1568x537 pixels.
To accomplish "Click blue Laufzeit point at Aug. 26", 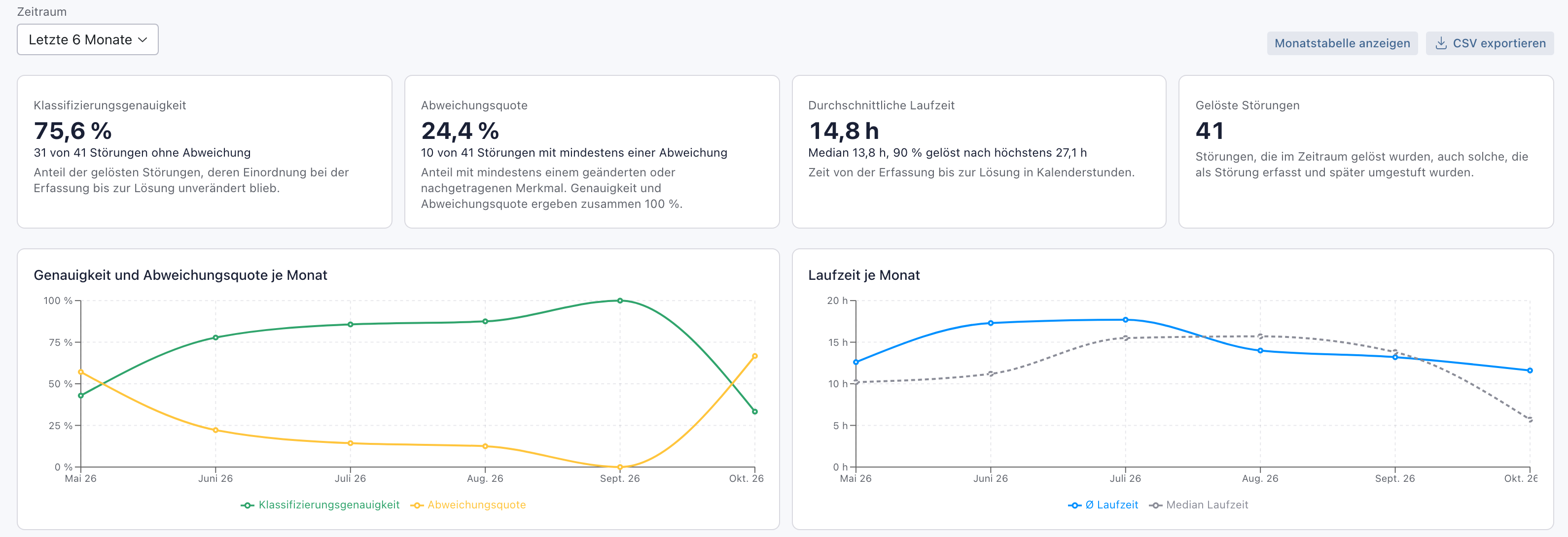I will (x=1260, y=350).
